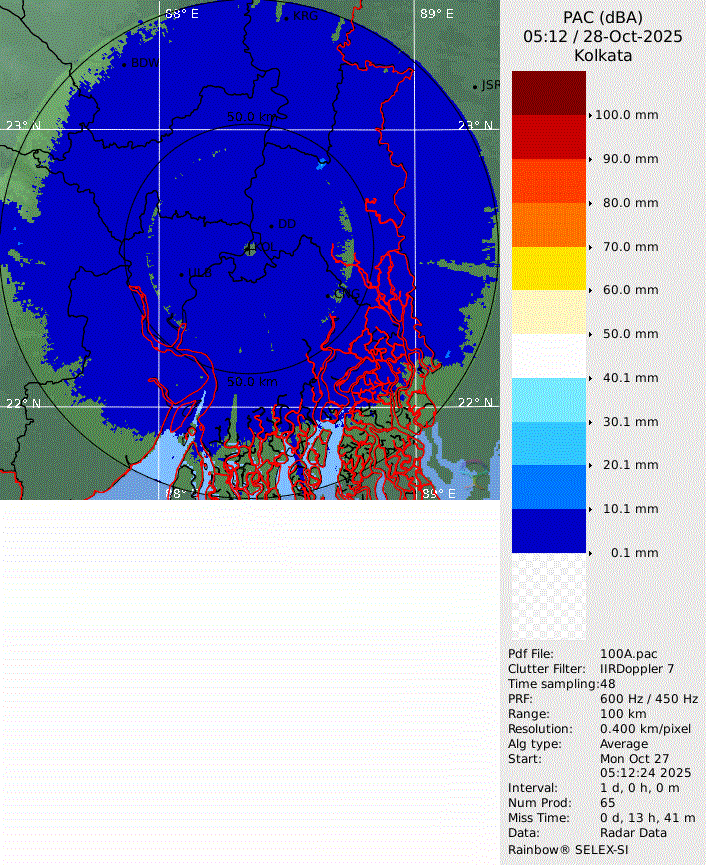The width and height of the screenshot is (706, 865).
Task: Select the white 40.1 mm legend swatch
Action: pyautogui.click(x=548, y=356)
